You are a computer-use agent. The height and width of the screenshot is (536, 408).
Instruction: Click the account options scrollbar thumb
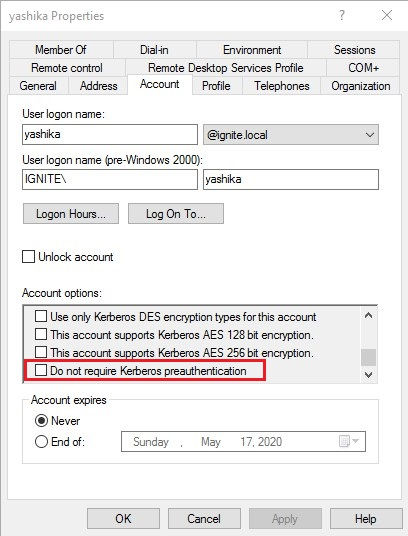tap(368, 357)
